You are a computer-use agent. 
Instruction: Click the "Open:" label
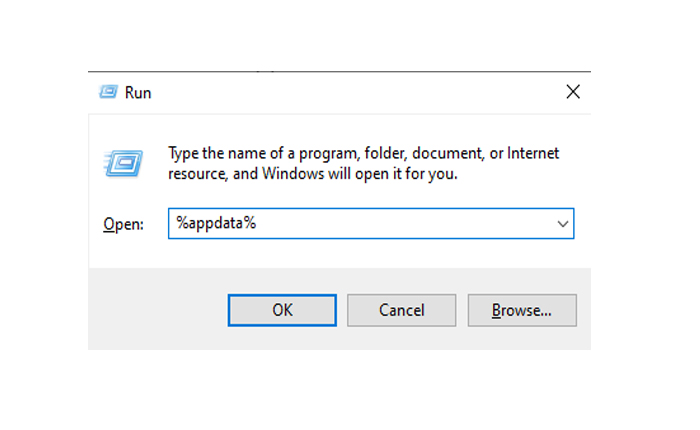[125, 224]
